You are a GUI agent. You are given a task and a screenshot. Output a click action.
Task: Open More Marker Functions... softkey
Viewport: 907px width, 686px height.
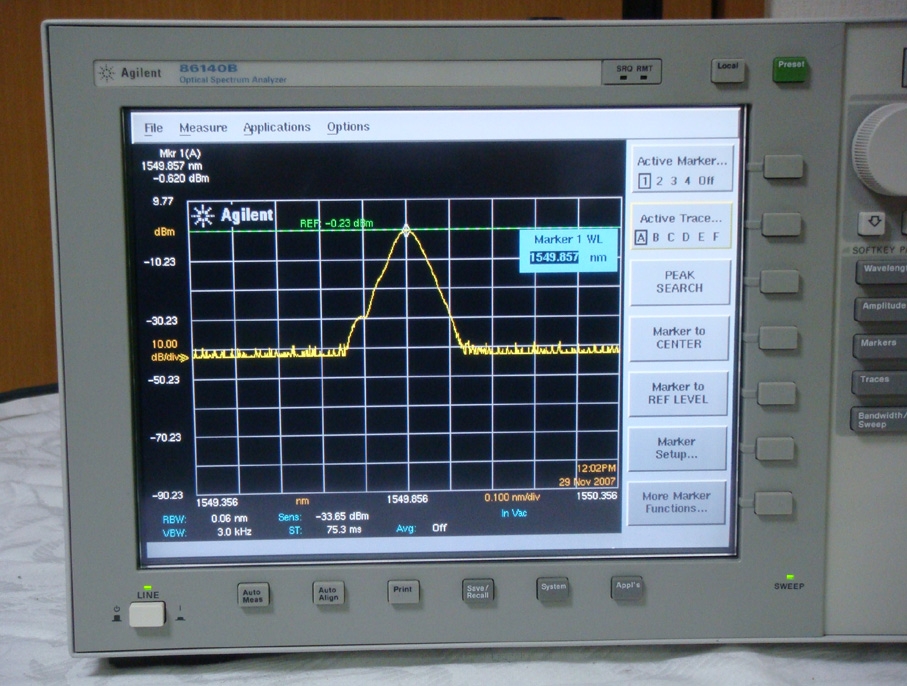click(x=676, y=502)
